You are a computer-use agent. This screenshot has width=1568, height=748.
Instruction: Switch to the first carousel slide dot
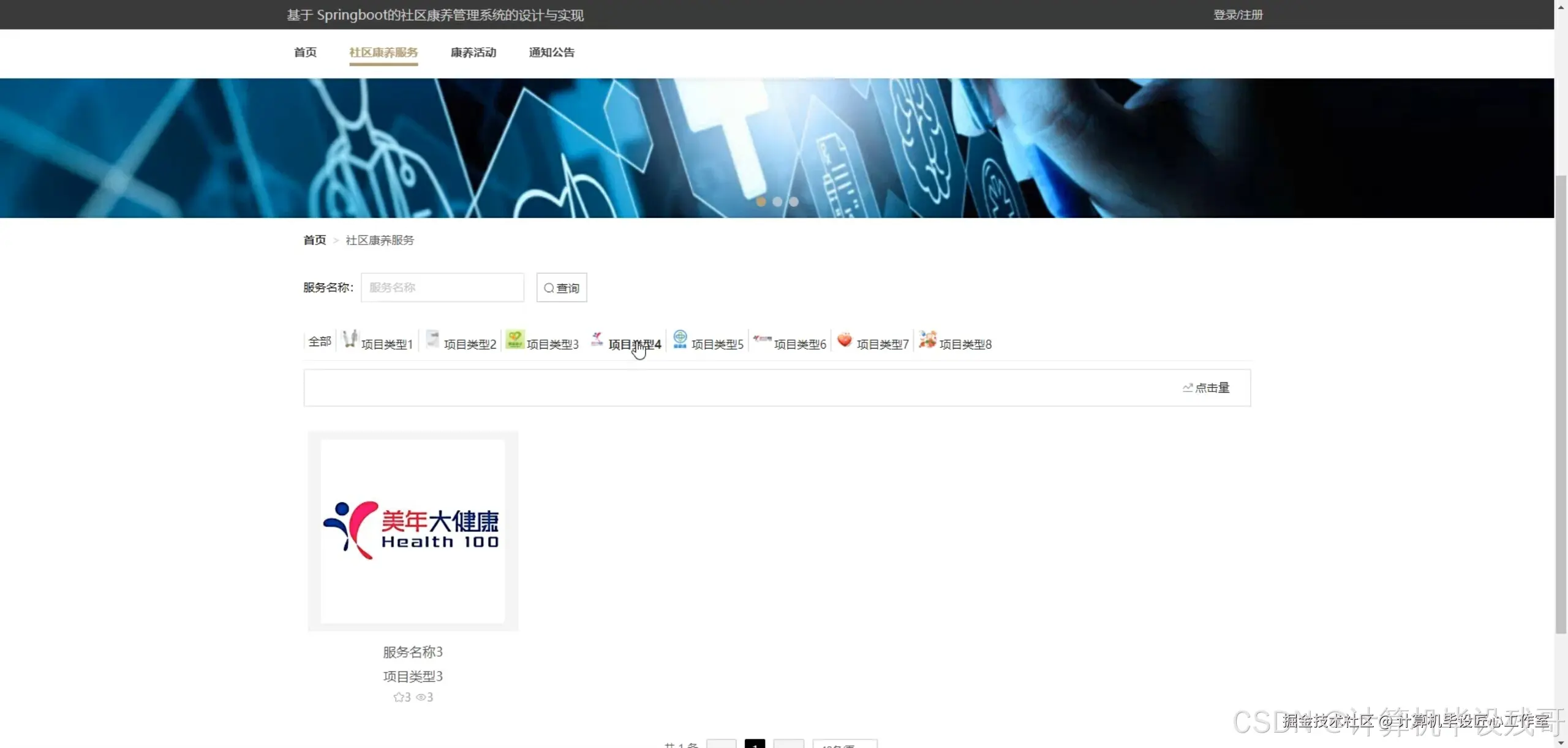[x=761, y=202]
